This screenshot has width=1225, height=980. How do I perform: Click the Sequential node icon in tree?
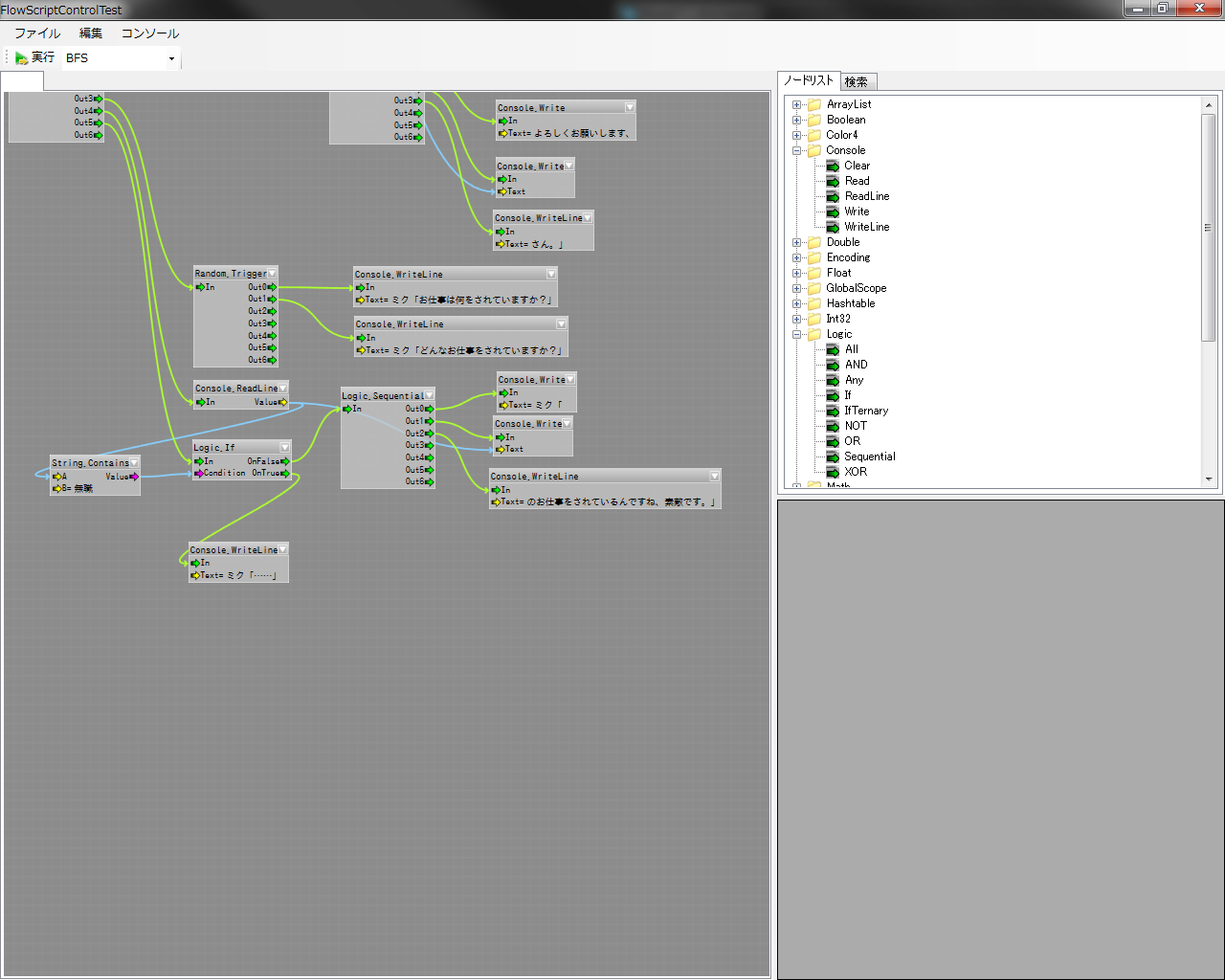833,457
